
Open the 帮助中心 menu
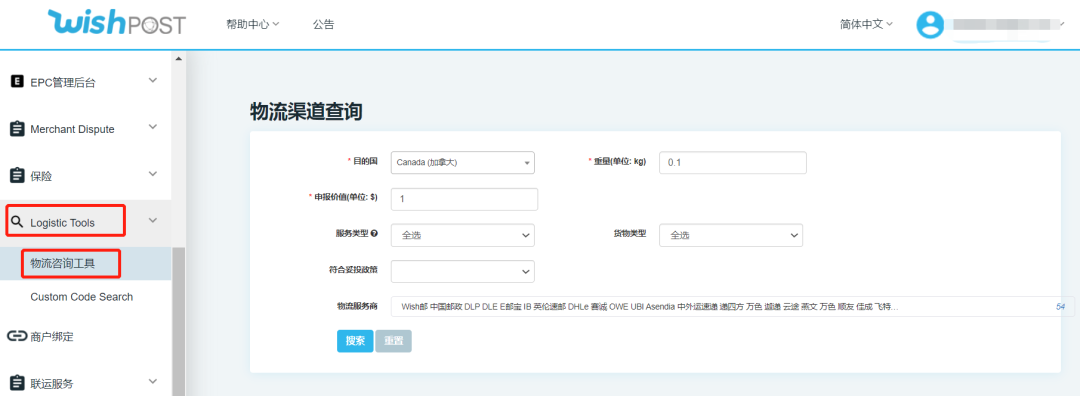[x=252, y=24]
